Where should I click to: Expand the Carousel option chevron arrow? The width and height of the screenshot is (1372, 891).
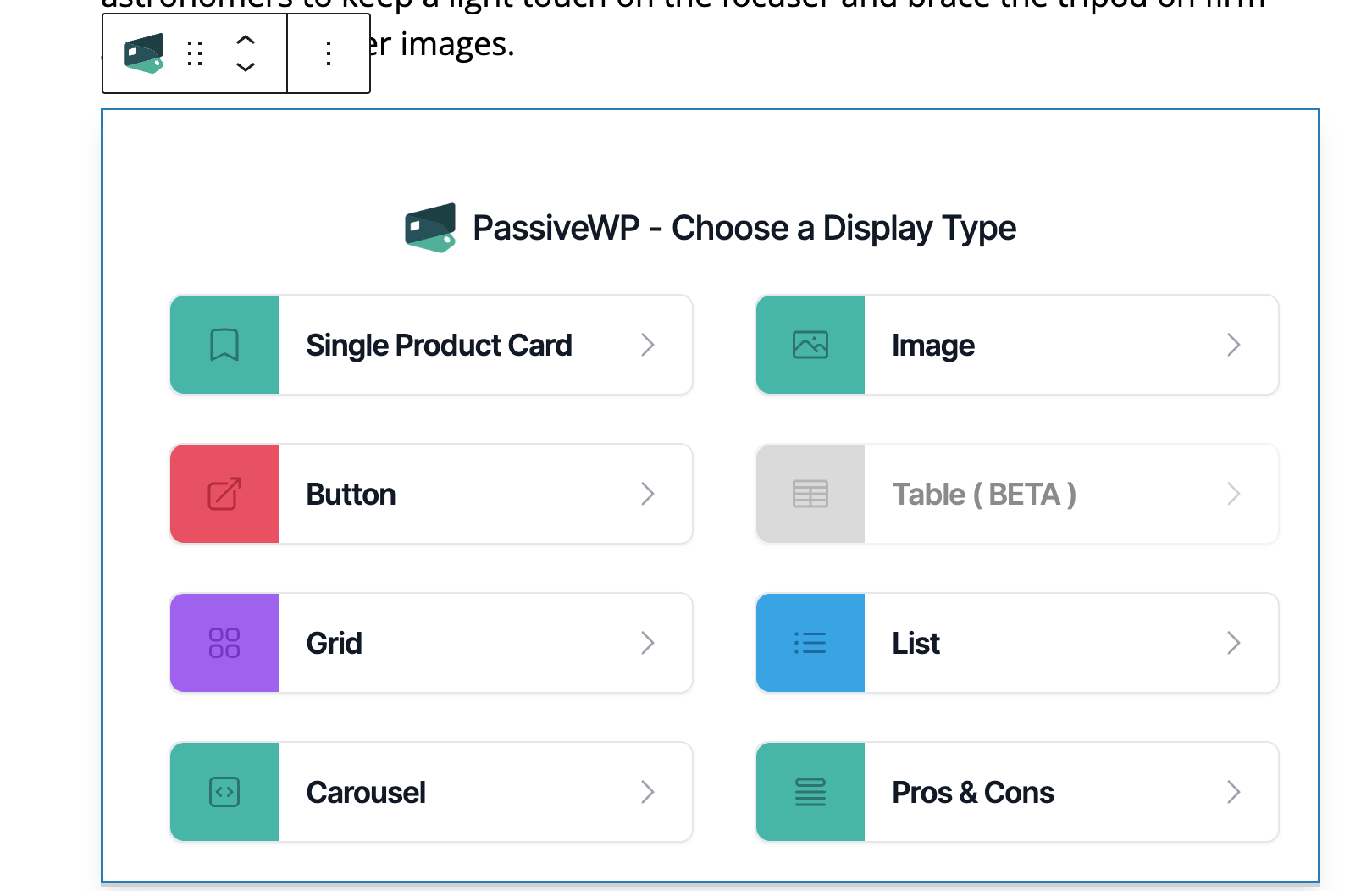tap(648, 792)
